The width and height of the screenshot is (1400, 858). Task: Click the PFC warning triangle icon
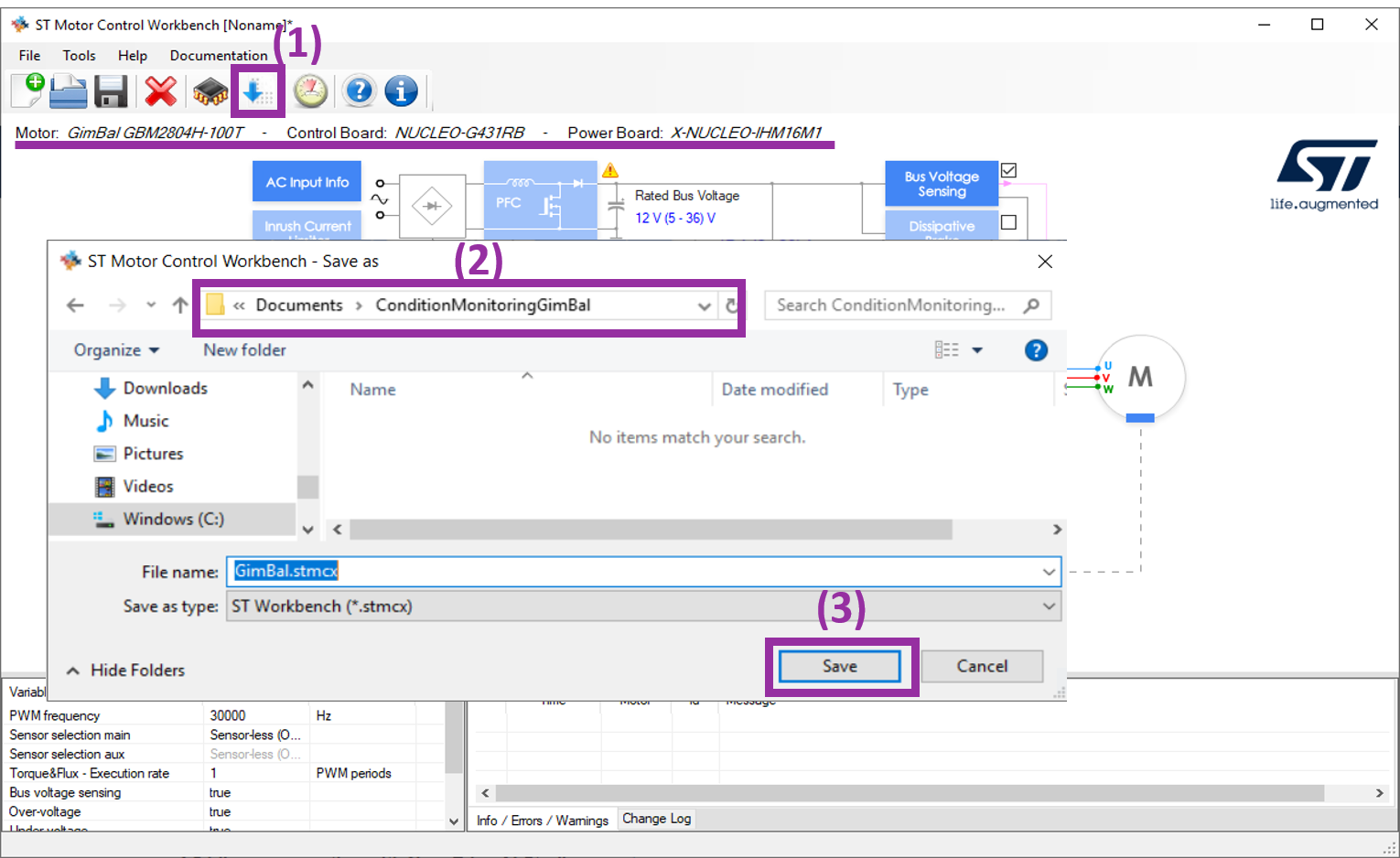point(610,170)
